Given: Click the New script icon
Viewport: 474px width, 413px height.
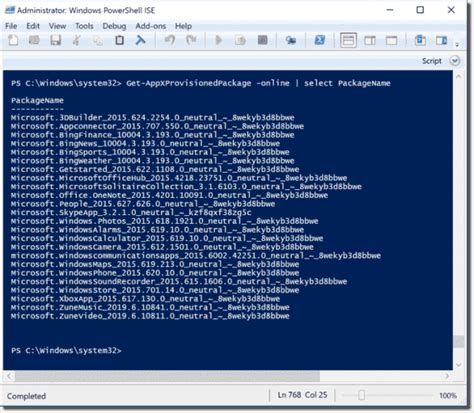Looking at the screenshot, I should point(13,41).
